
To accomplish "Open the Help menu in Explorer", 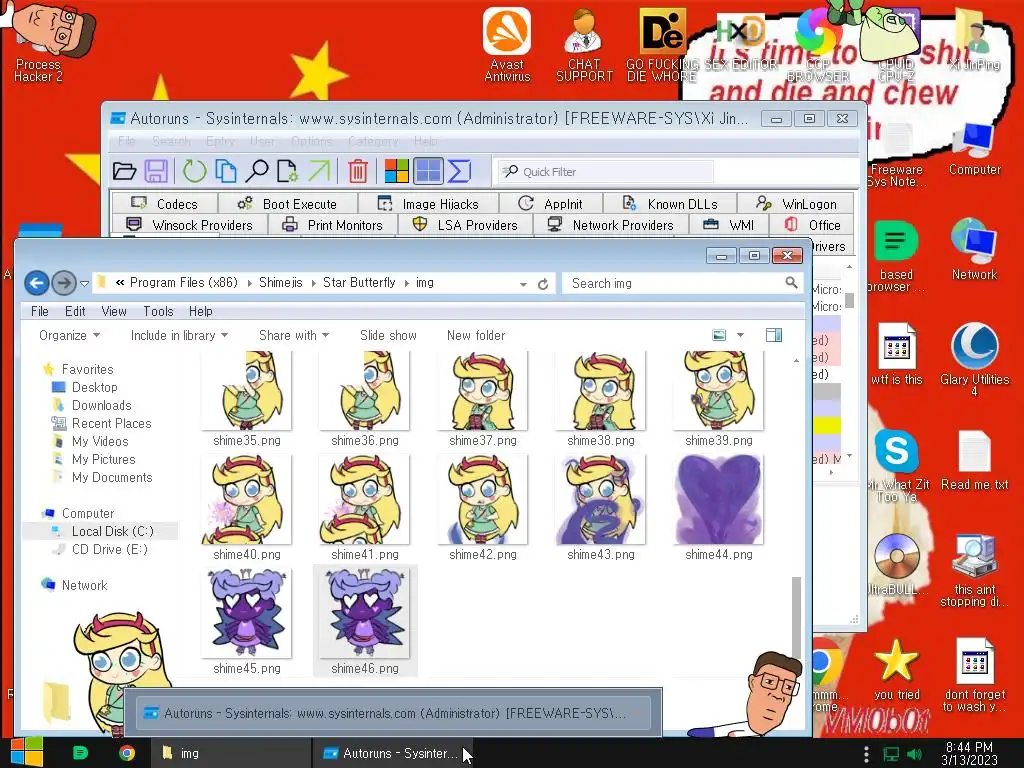I will point(200,312).
